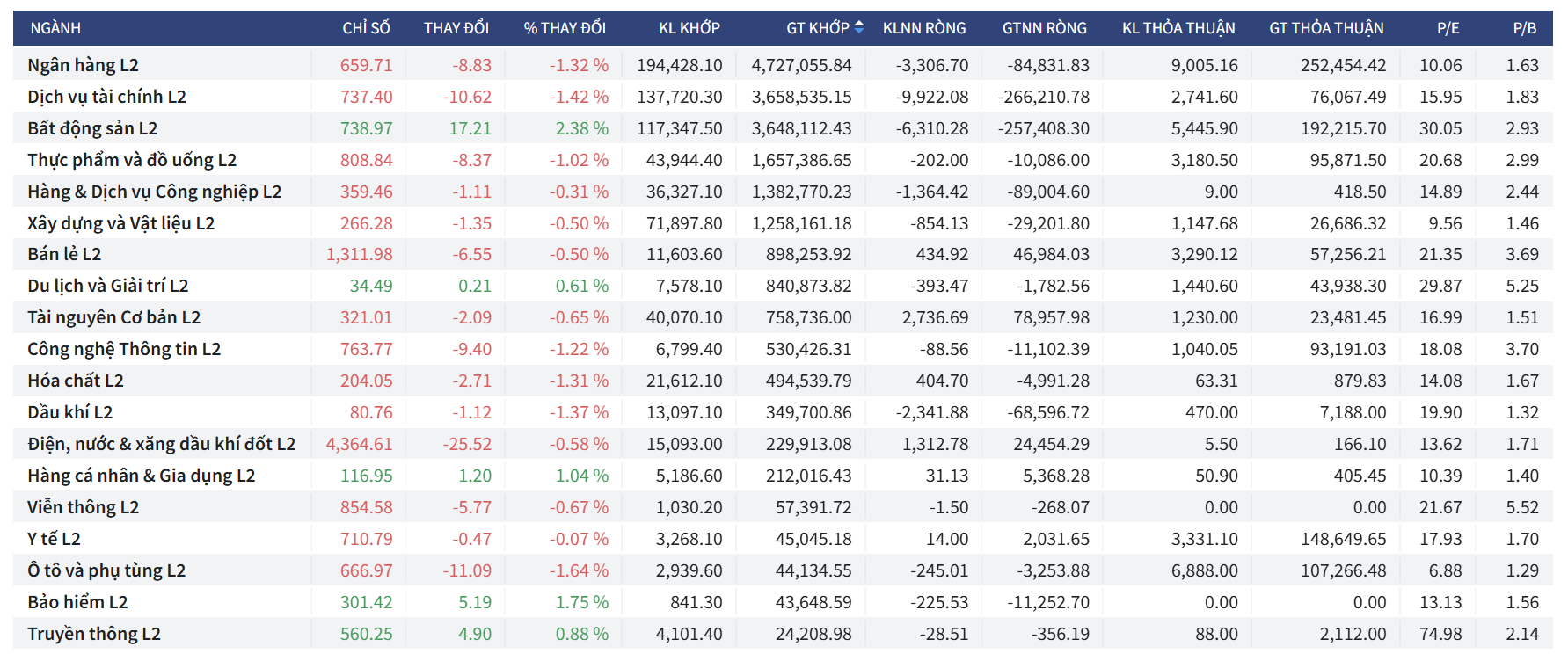Sort by CHỈ SỐ column header
Image resolution: width=1568 pixels, height=661 pixels.
pos(366,28)
